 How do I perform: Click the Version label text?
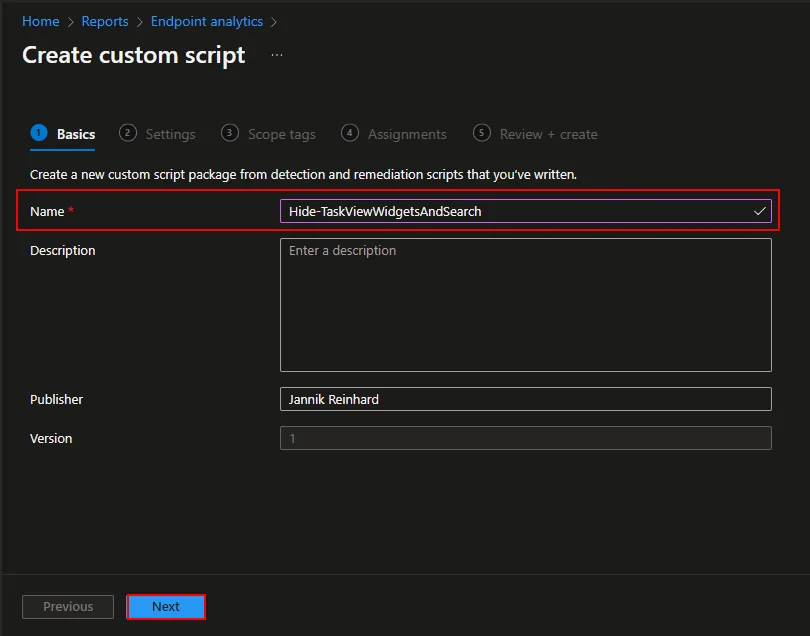pyautogui.click(x=51, y=439)
